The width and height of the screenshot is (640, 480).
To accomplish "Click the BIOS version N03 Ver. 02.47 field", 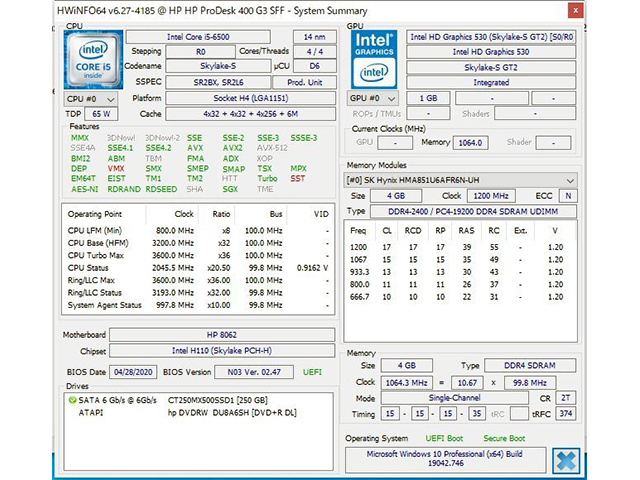I will click(x=254, y=372).
